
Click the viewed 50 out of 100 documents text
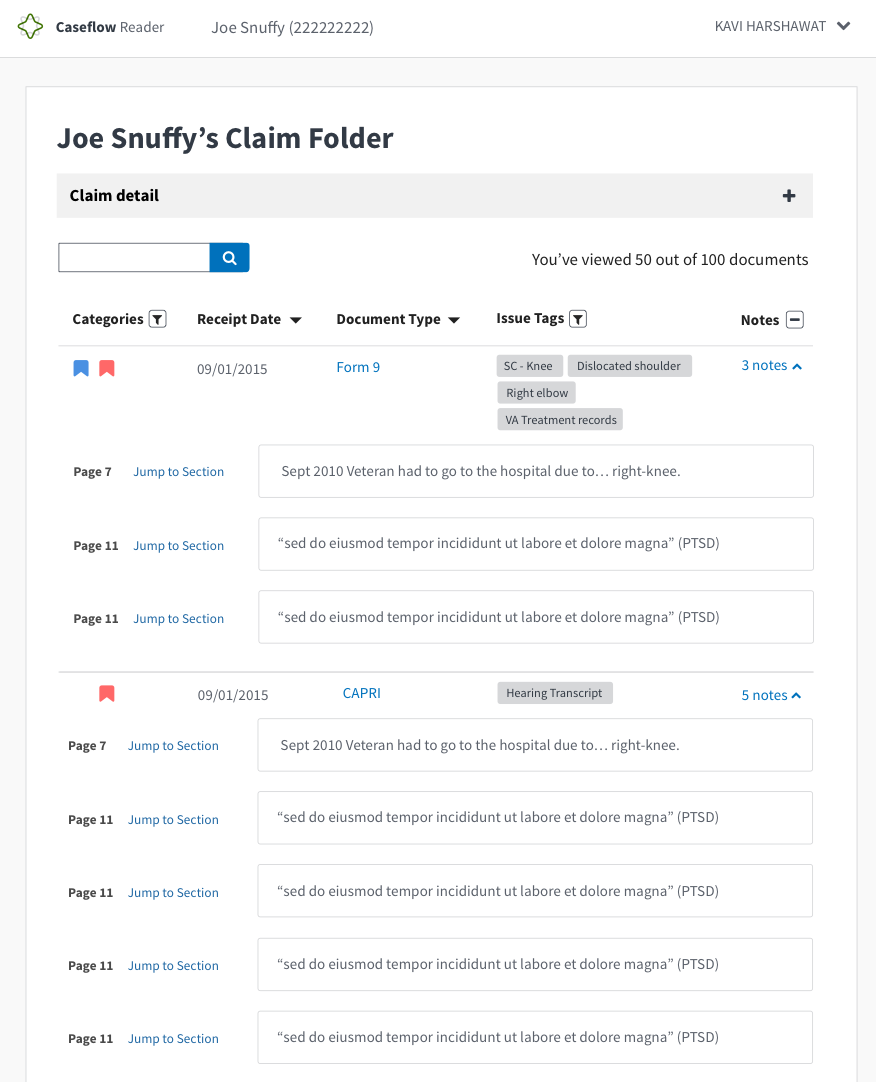pos(670,259)
